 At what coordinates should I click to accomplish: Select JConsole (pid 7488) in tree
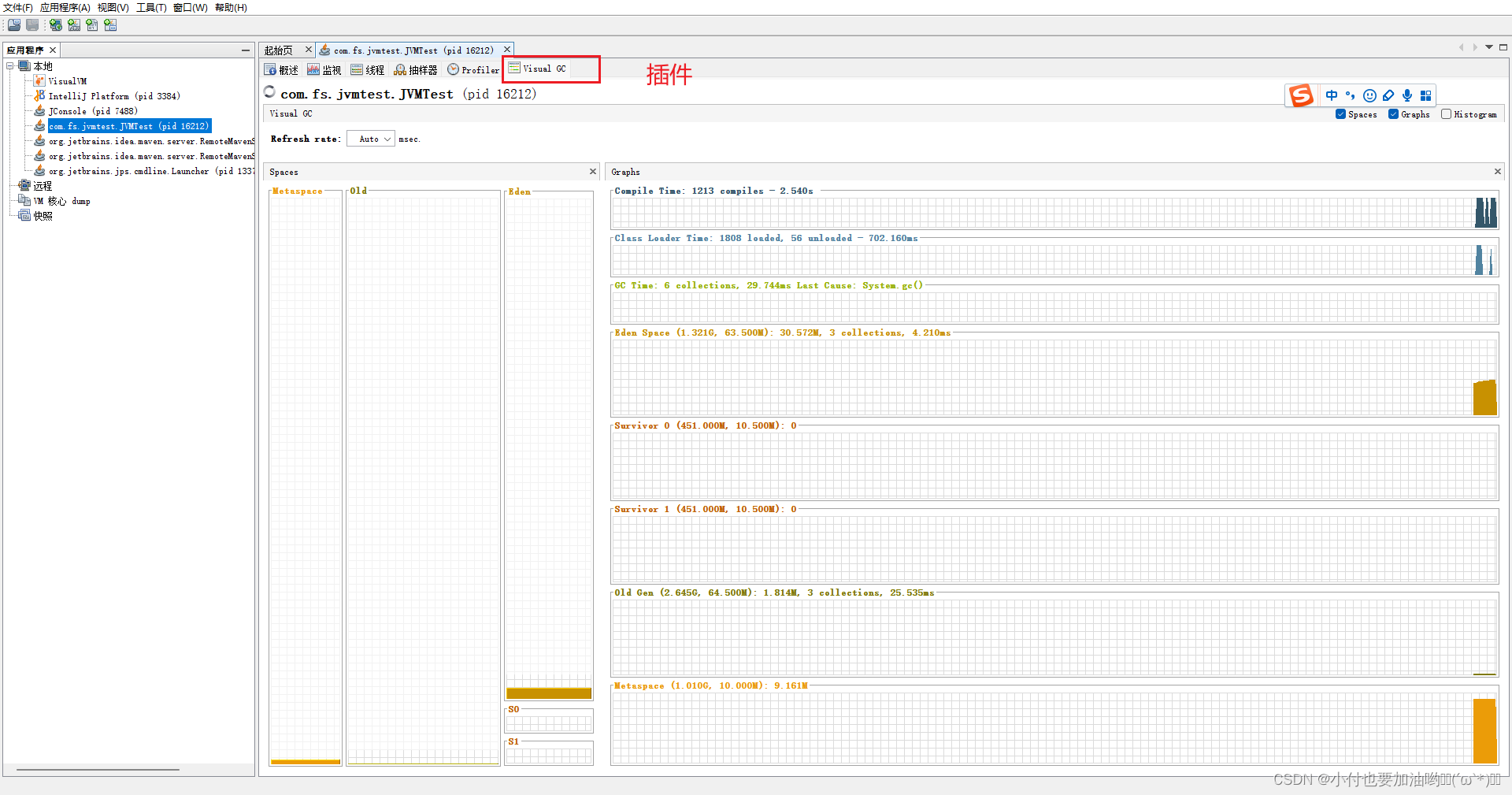pyautogui.click(x=93, y=111)
